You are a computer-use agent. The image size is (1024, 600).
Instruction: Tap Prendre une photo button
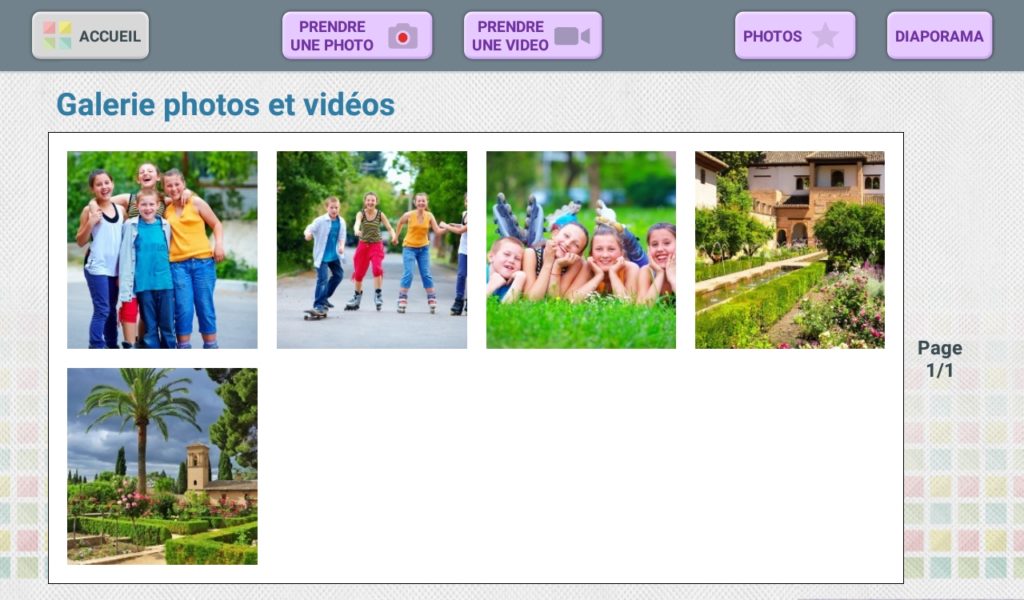357,36
